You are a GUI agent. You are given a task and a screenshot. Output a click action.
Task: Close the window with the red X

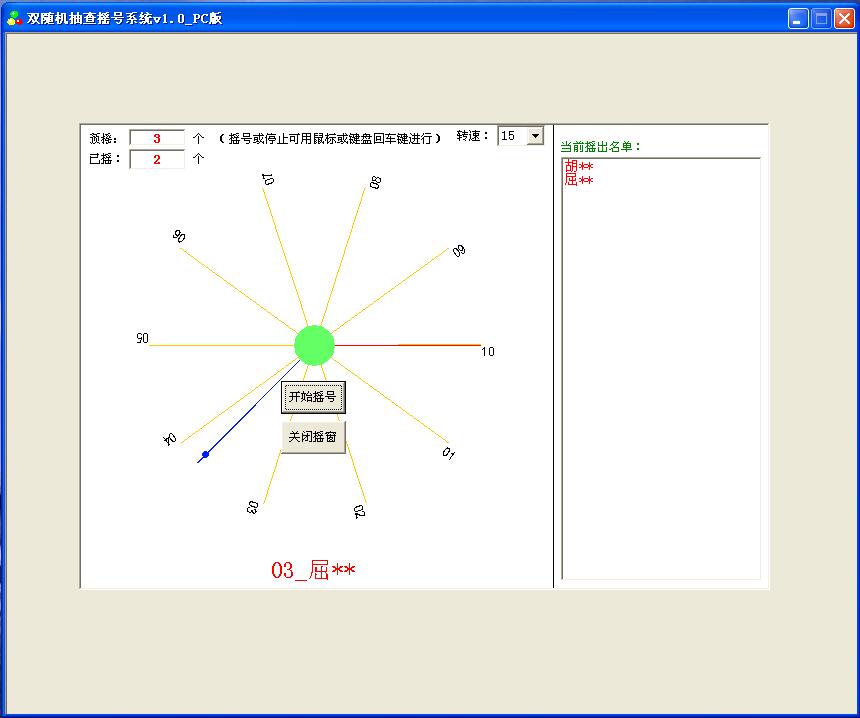tap(842, 18)
